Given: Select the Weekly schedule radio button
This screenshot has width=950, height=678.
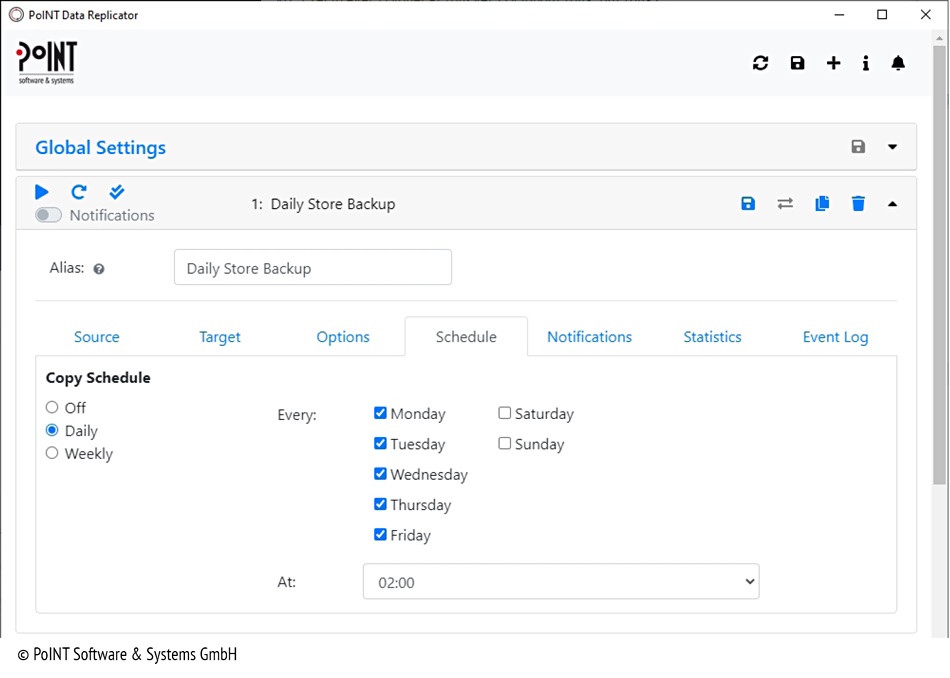Looking at the screenshot, I should 52,453.
